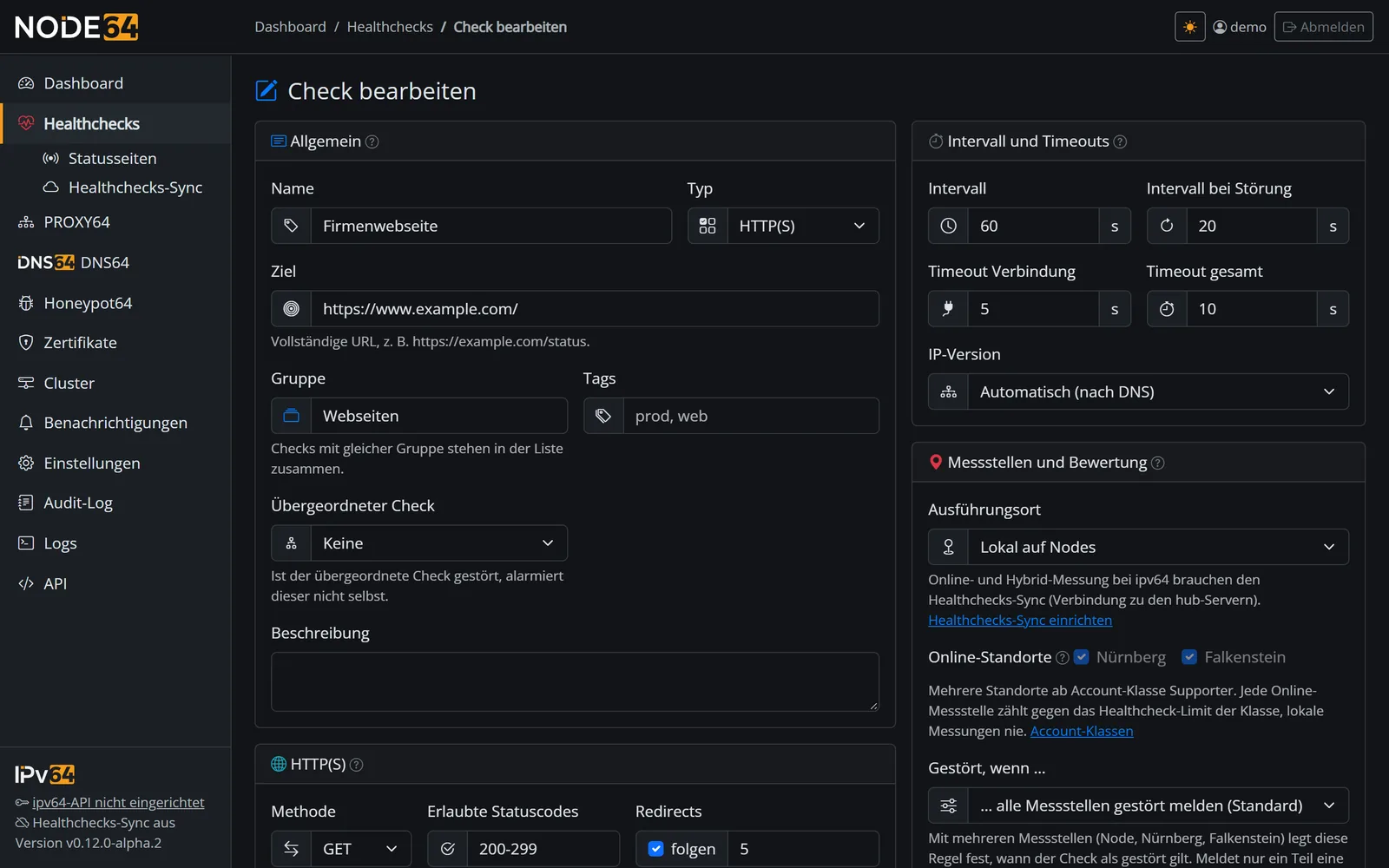The image size is (1389, 868).
Task: Open Zertifikate in the sidebar
Action: [115, 343]
